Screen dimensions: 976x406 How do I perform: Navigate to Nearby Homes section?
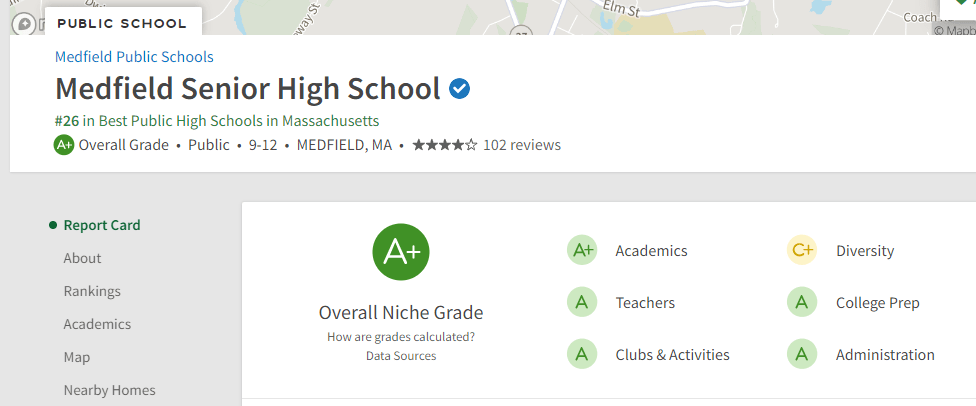[109, 390]
